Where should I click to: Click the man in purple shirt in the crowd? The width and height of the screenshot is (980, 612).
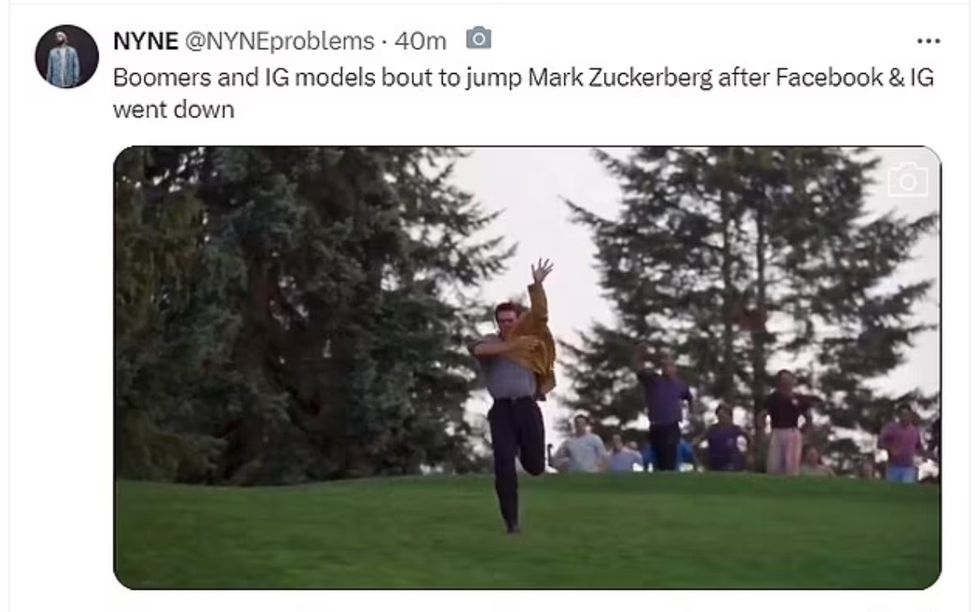pyautogui.click(x=664, y=406)
